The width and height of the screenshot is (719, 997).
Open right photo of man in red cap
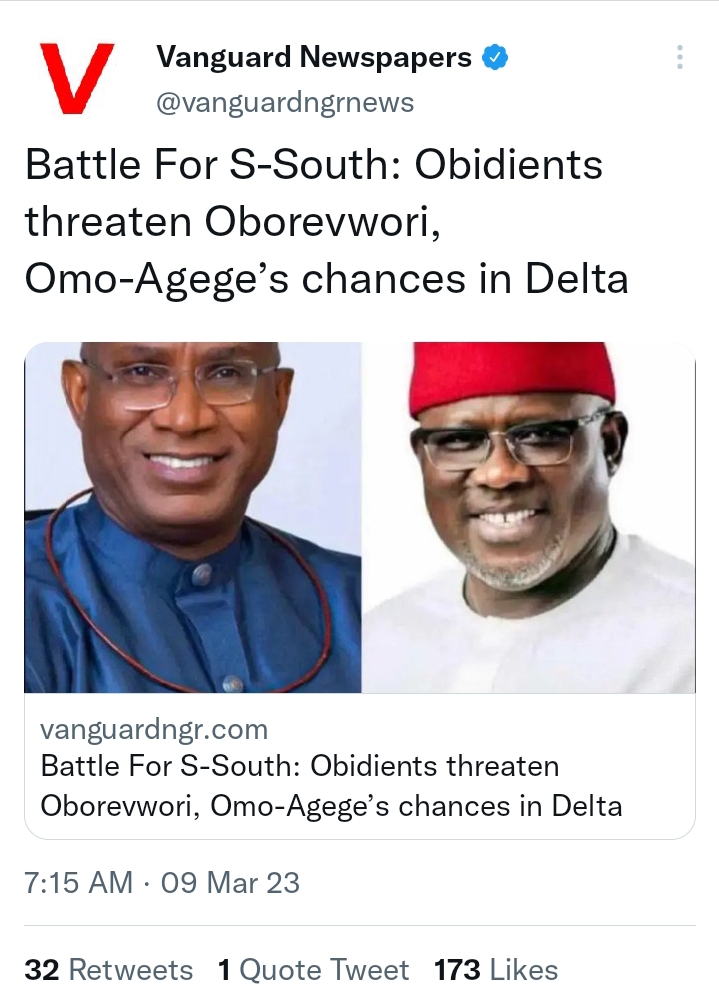tap(528, 517)
